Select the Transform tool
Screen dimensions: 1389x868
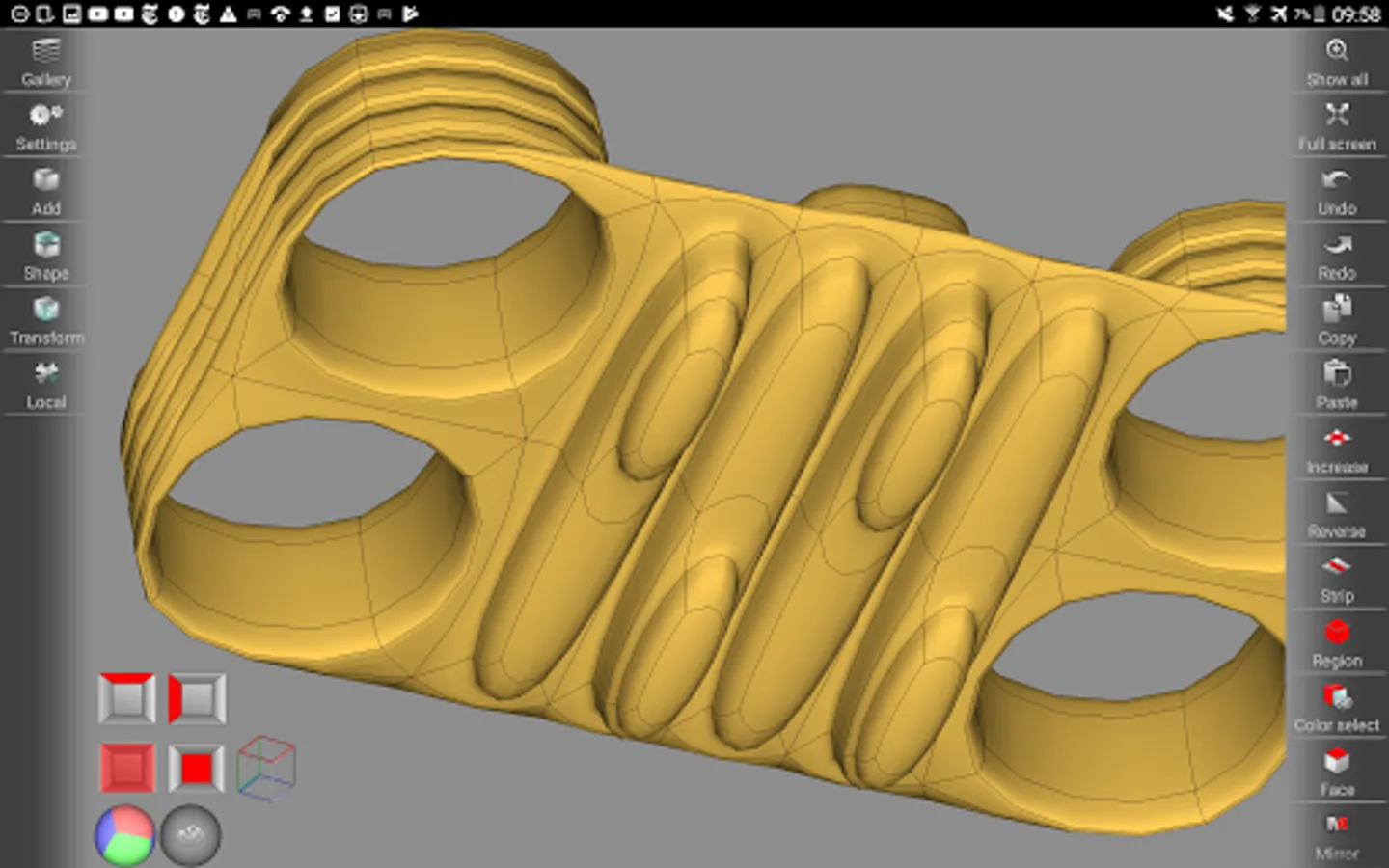coord(44,320)
